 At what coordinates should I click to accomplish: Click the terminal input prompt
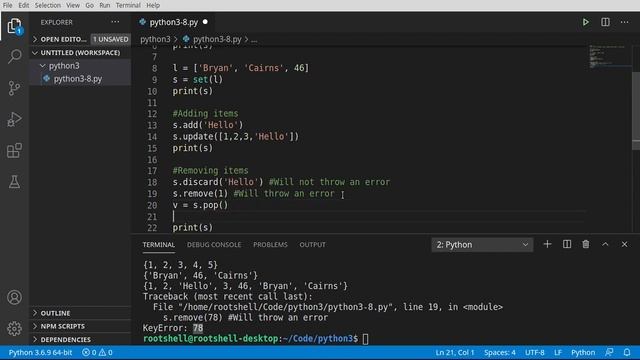[365, 339]
